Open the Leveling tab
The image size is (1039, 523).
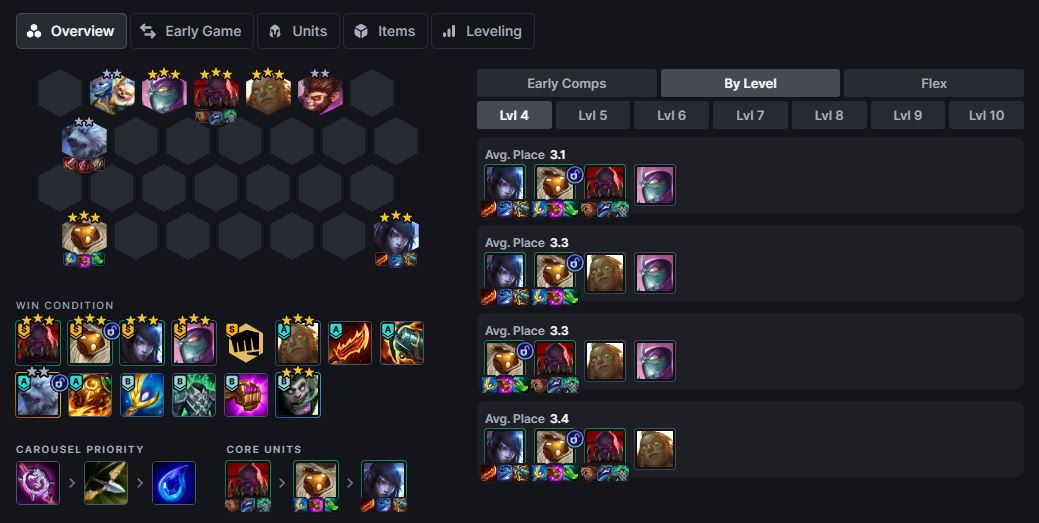point(482,31)
